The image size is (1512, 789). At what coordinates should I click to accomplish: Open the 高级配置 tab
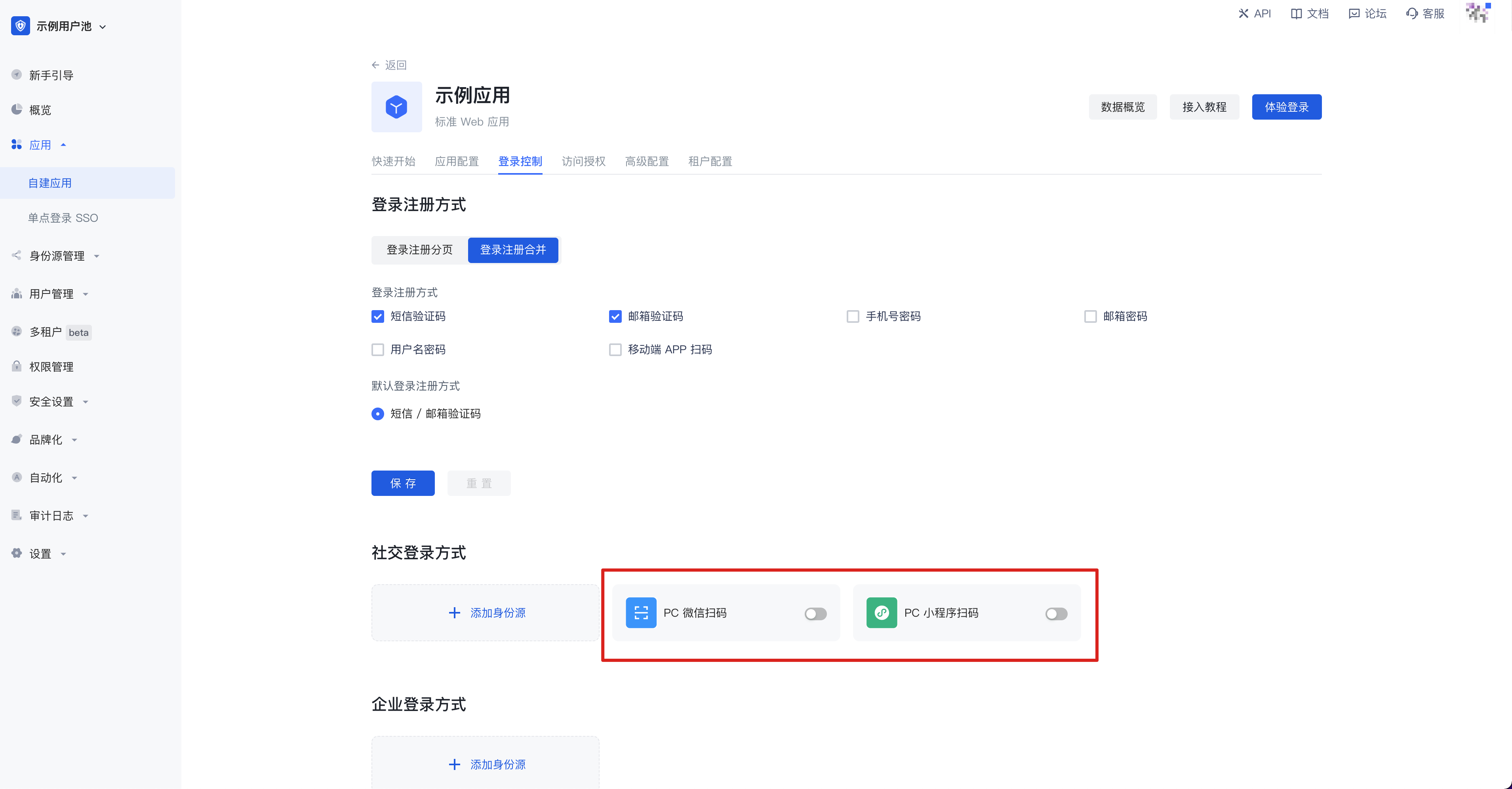tap(646, 162)
